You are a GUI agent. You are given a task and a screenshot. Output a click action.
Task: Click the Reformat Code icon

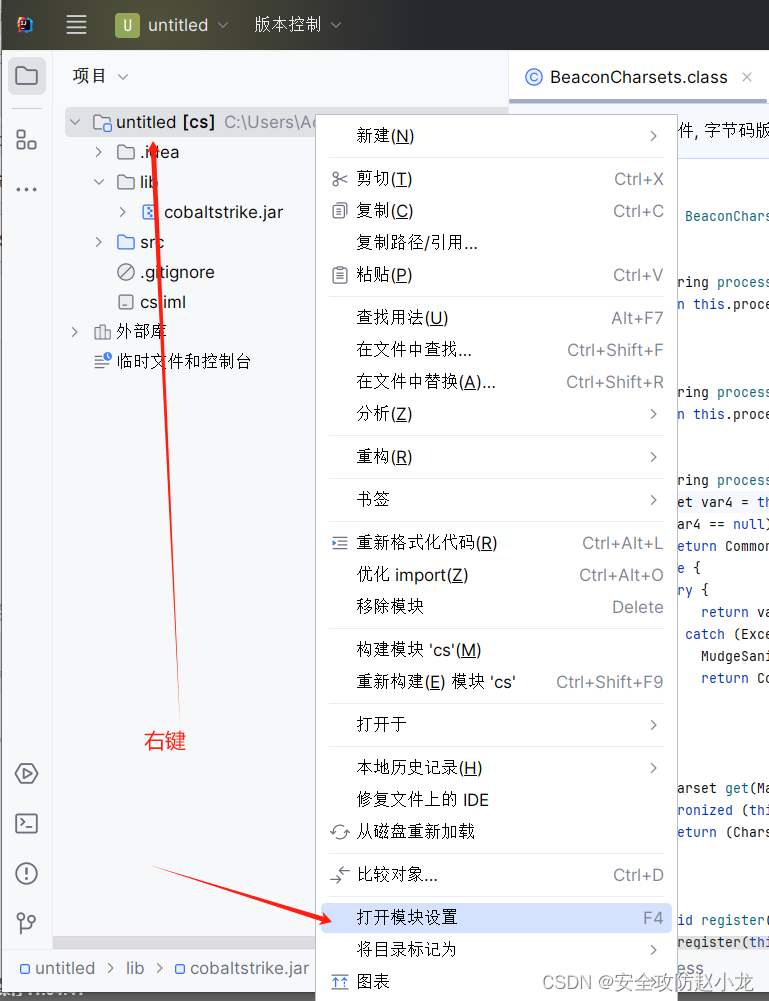pos(340,543)
